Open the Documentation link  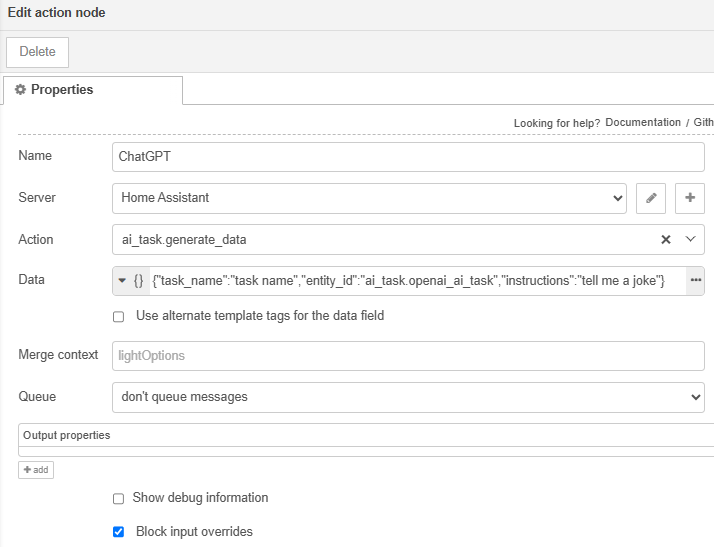(643, 123)
